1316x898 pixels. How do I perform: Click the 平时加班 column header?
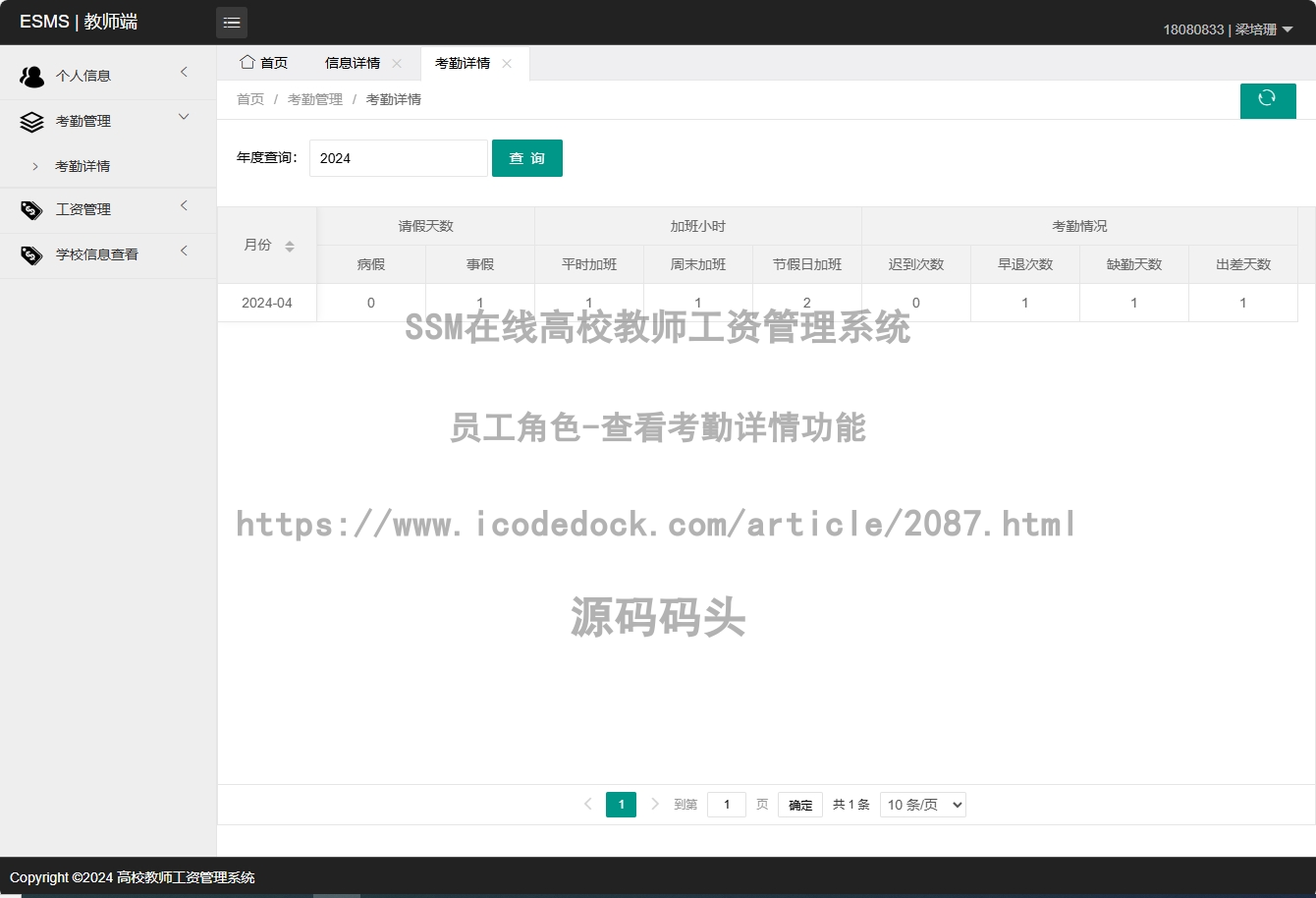(x=589, y=264)
